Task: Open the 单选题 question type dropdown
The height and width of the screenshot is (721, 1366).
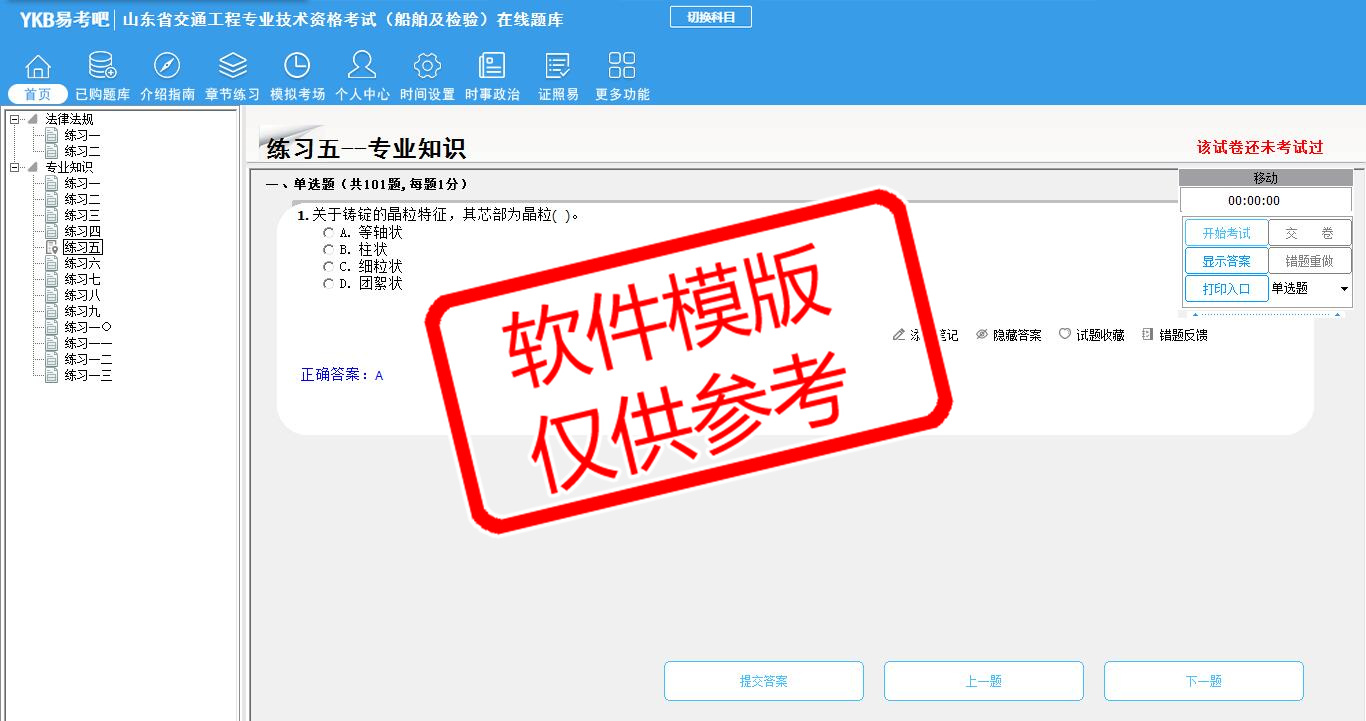Action: (1310, 288)
